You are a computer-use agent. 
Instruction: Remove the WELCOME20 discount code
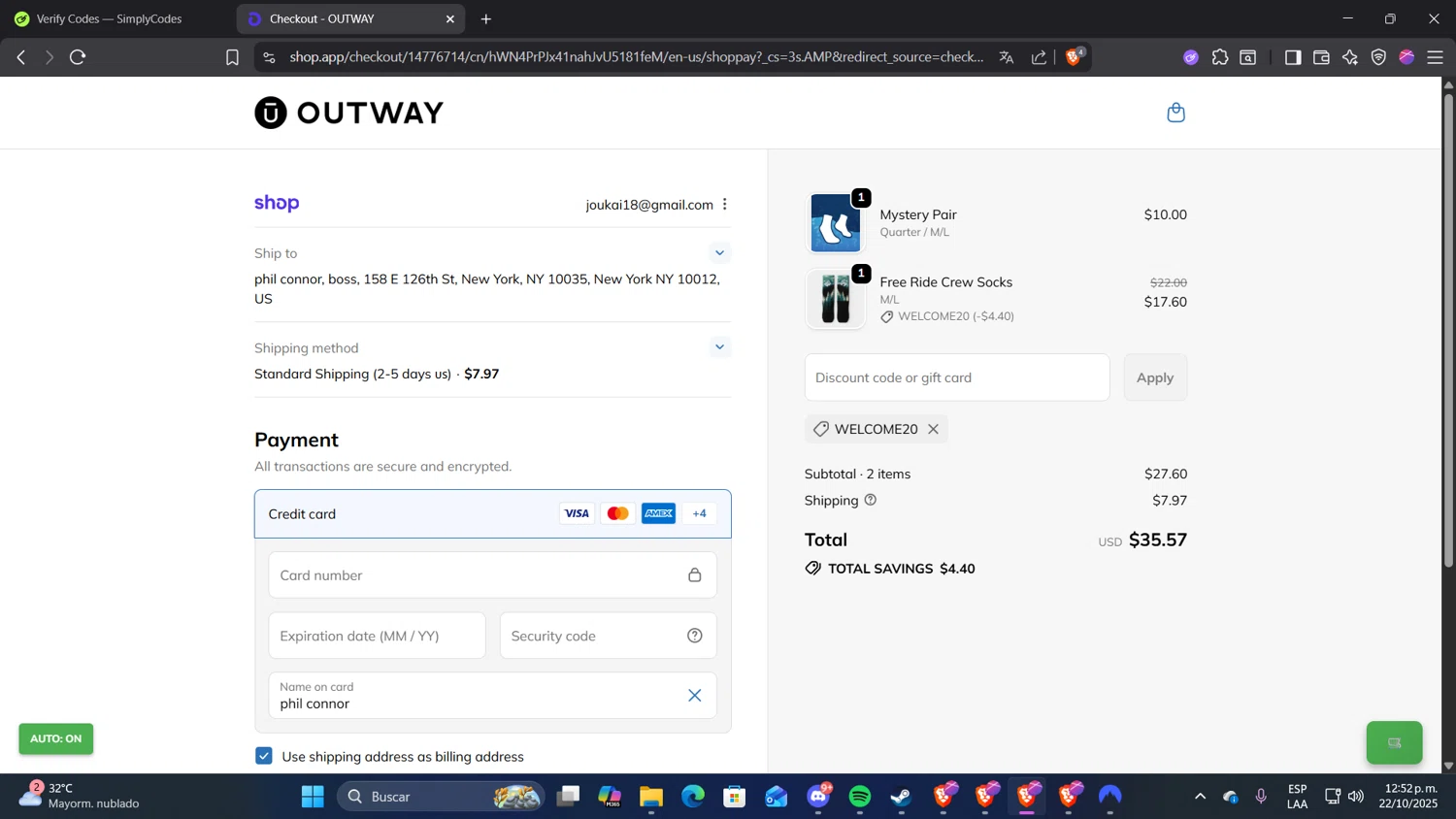coord(934,429)
